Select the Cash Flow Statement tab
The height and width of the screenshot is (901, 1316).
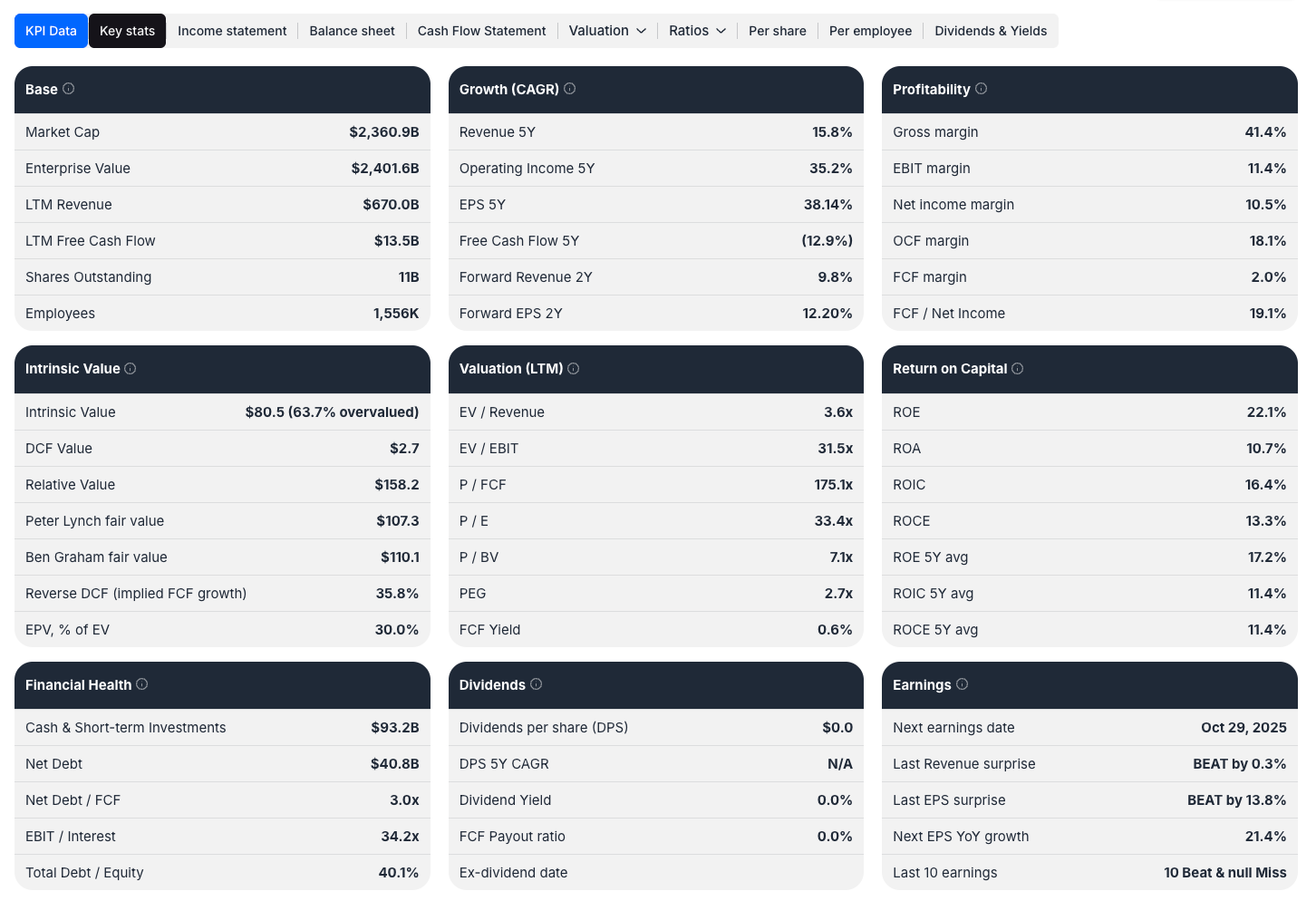pyautogui.click(x=481, y=30)
